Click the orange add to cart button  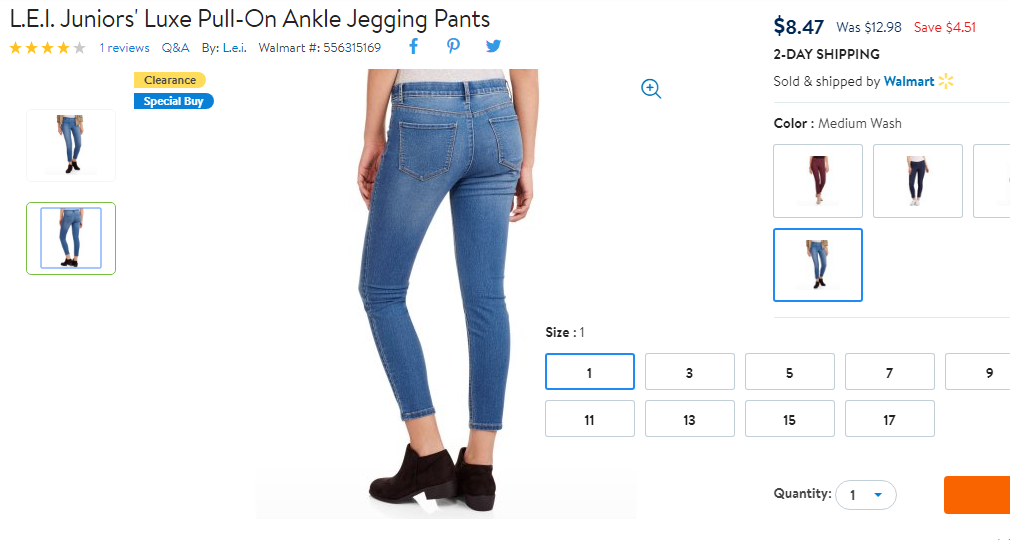[x=977, y=495]
